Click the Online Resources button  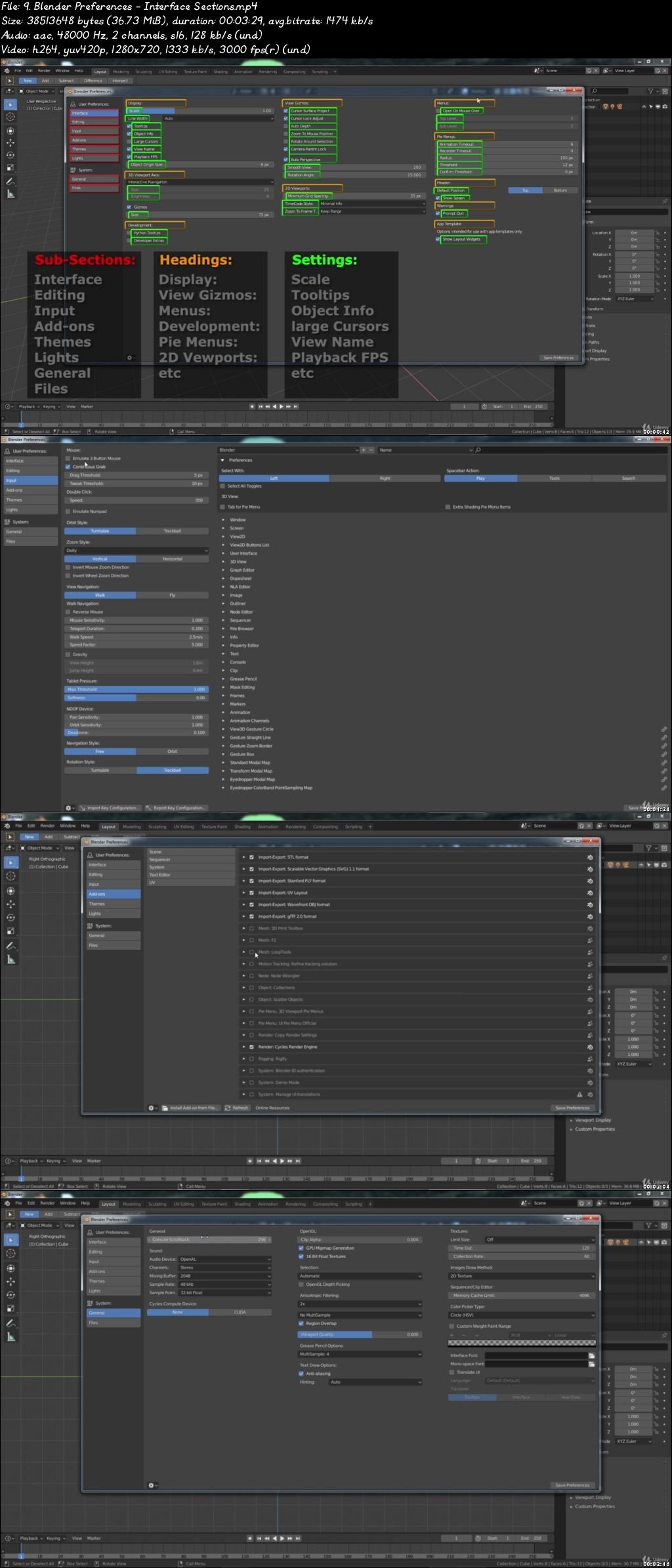272,1108
